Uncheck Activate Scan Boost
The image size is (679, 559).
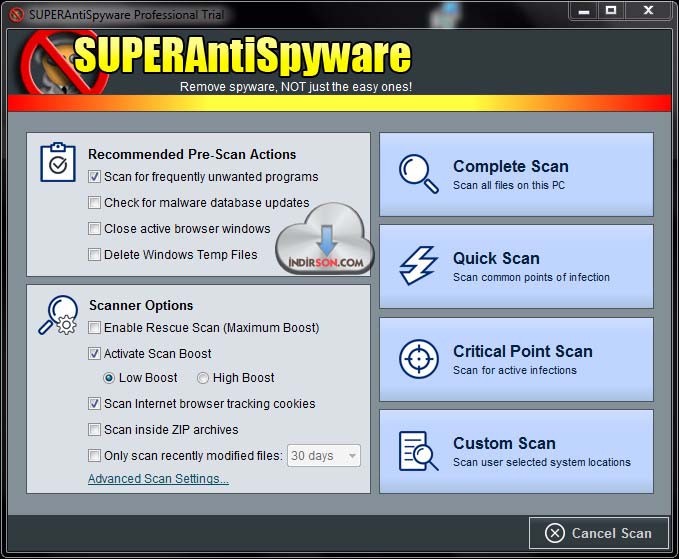[94, 354]
